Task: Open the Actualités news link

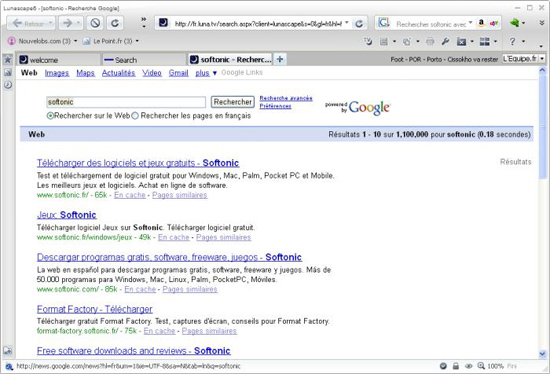Action: pyautogui.click(x=118, y=73)
